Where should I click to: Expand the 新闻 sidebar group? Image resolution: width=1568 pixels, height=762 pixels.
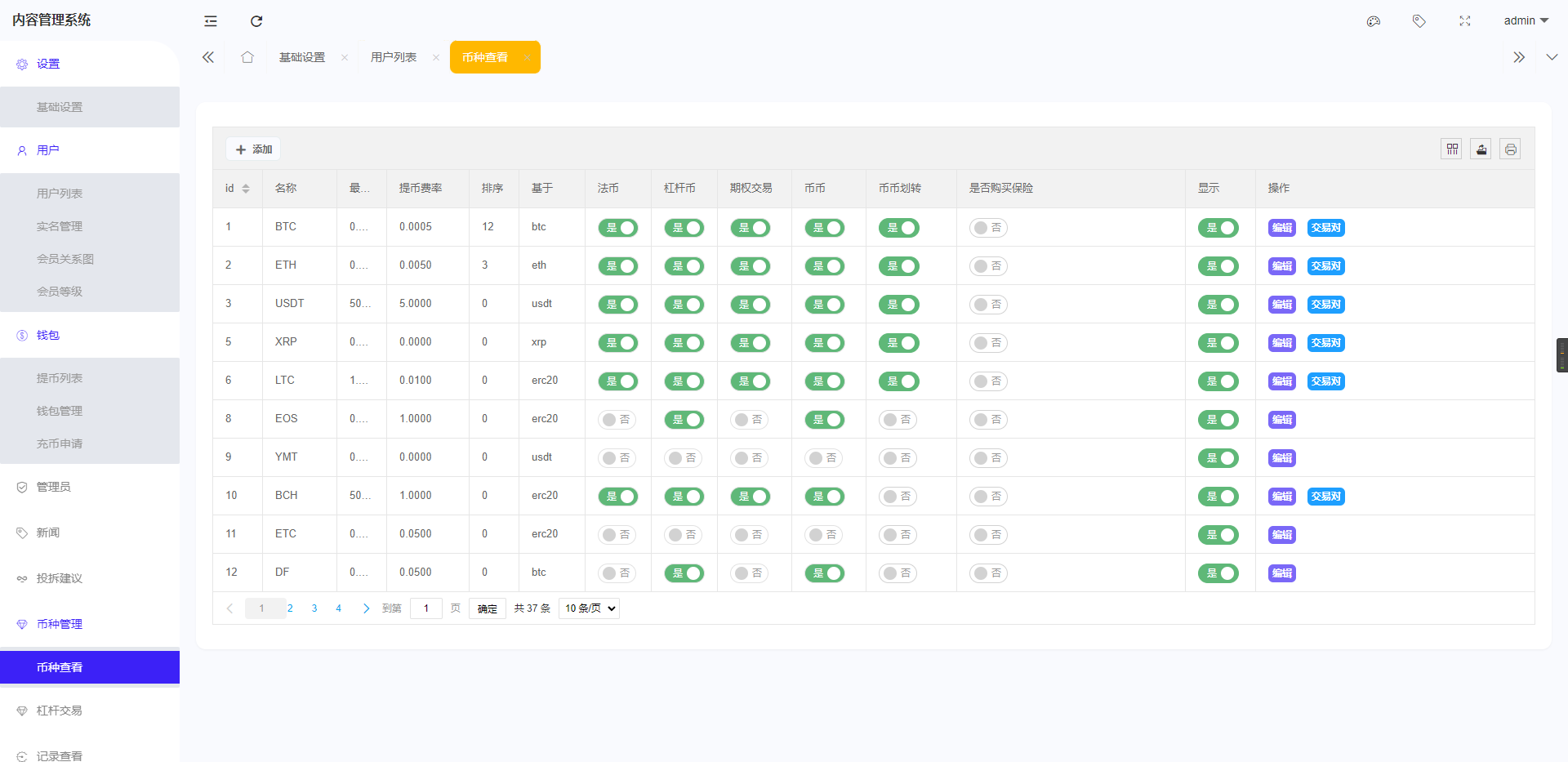[x=90, y=533]
